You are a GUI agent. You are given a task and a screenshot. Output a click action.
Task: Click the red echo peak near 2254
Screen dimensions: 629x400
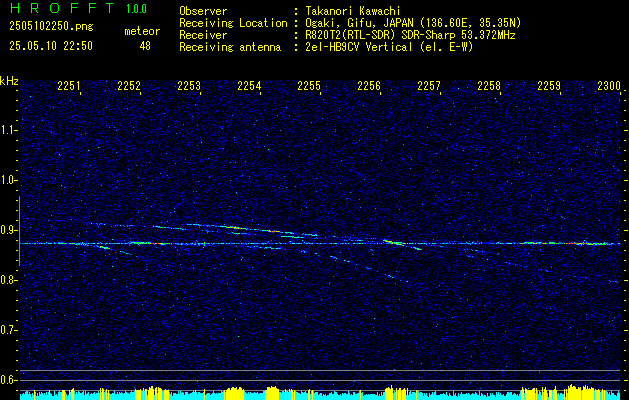tap(272, 231)
